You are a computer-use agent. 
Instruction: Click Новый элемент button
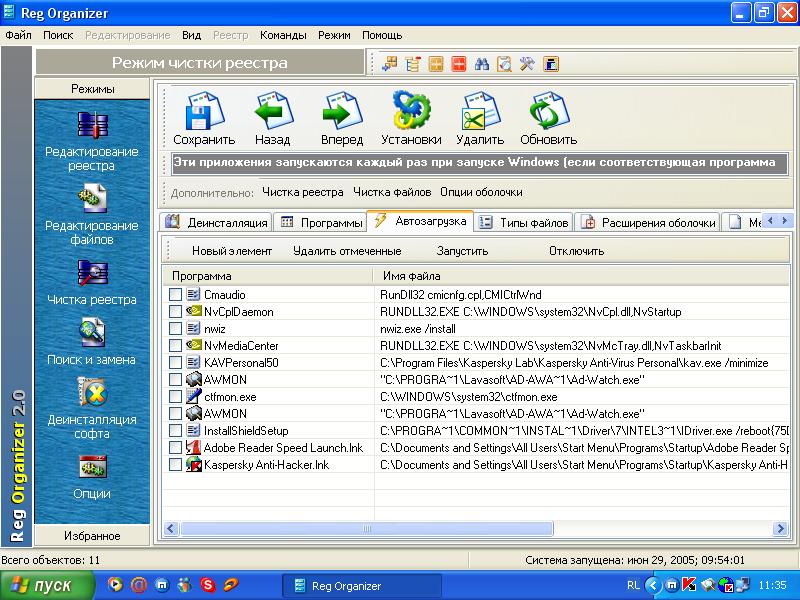tap(232, 251)
